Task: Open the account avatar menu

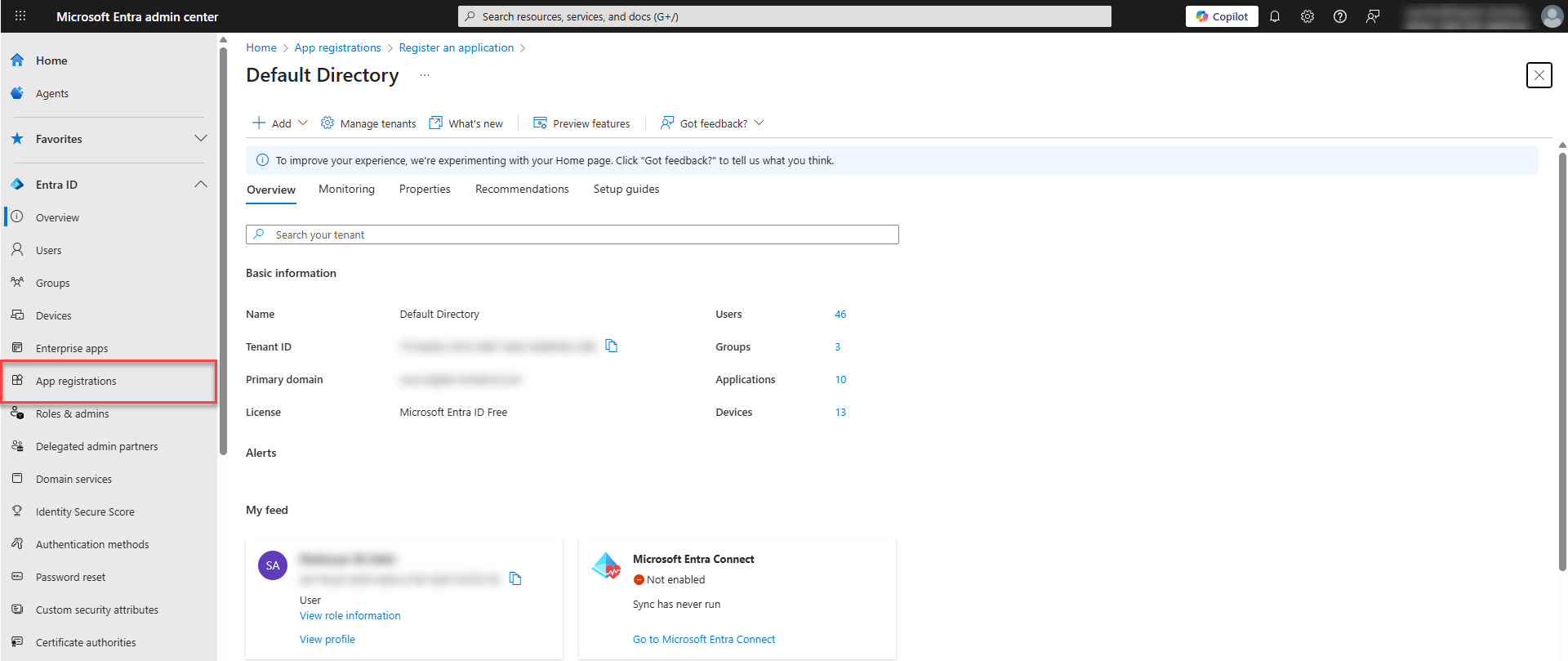Action: 1552,16
